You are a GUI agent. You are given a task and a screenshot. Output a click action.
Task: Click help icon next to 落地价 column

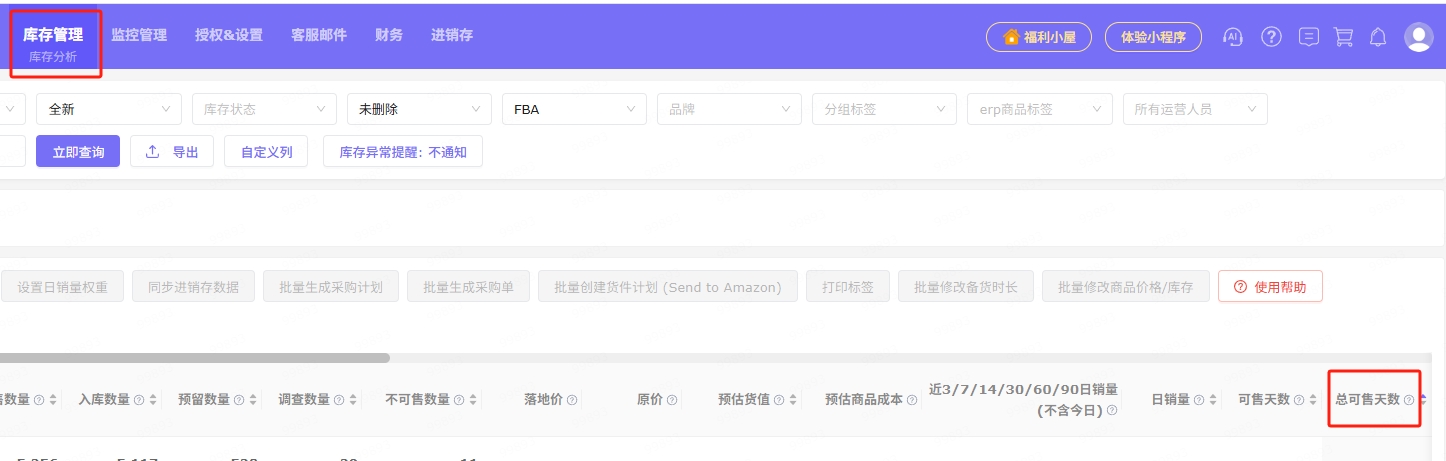(572, 400)
